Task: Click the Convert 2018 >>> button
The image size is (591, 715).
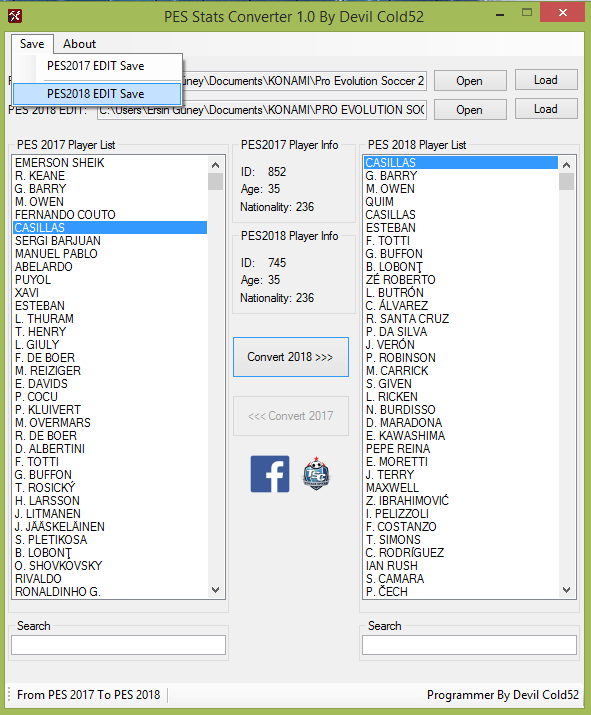Action: point(290,357)
